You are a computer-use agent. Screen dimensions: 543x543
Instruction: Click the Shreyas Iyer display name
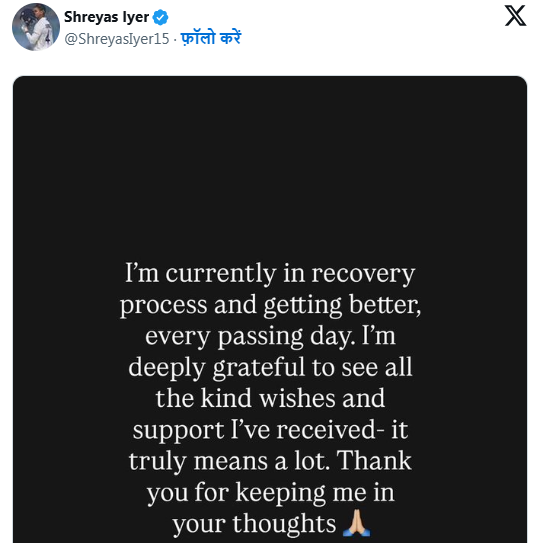tap(107, 17)
